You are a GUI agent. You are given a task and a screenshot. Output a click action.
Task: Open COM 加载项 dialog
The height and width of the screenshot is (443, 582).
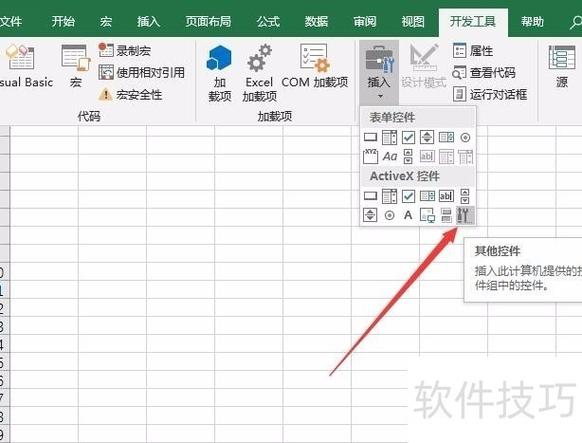pyautogui.click(x=315, y=66)
